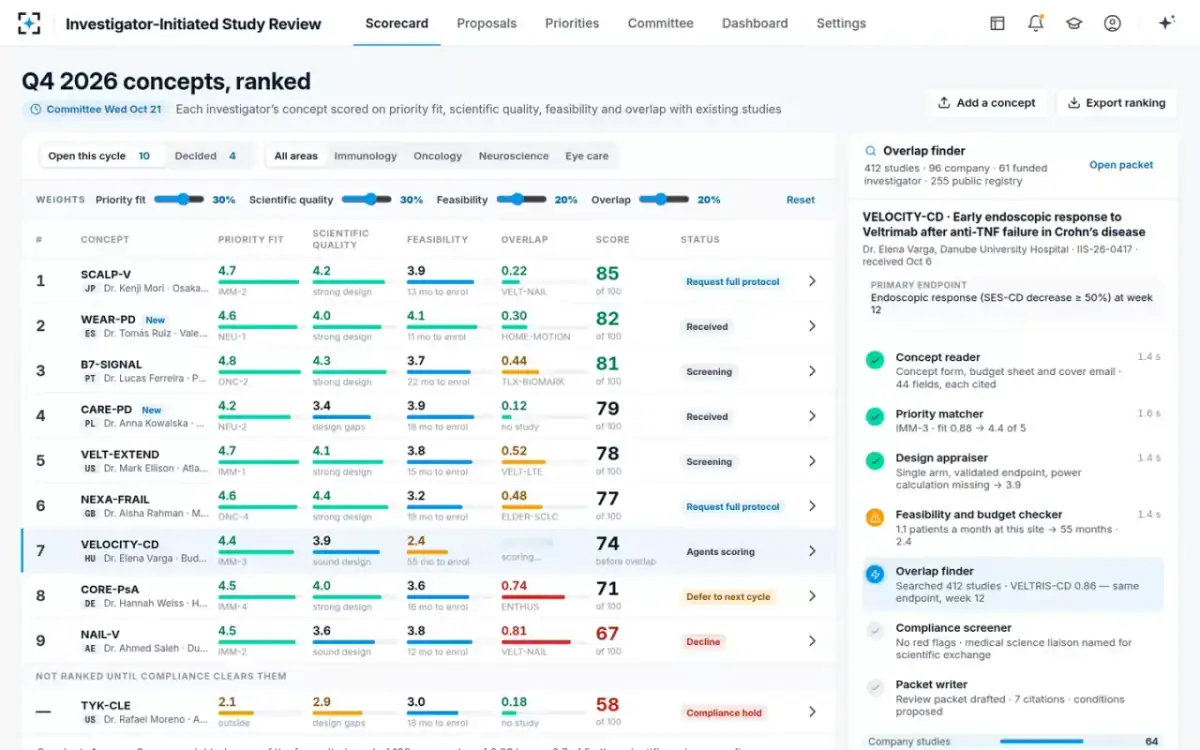The width and height of the screenshot is (1200, 750).
Task: Switch to the Scorecard tab
Action: pos(397,23)
